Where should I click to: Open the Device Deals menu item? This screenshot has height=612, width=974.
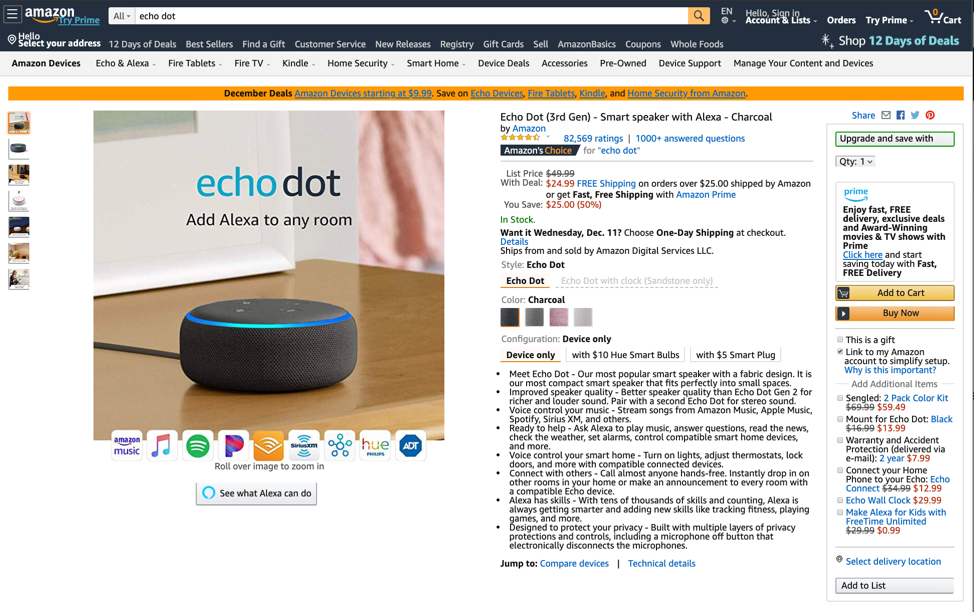(x=503, y=63)
